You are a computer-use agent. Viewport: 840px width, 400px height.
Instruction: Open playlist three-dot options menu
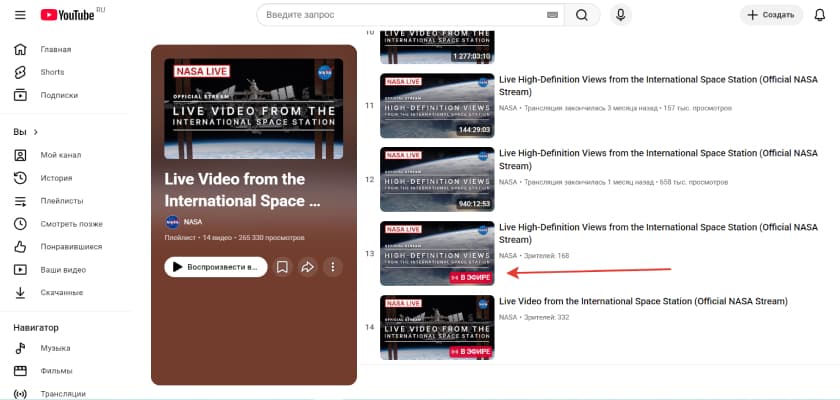coord(333,267)
